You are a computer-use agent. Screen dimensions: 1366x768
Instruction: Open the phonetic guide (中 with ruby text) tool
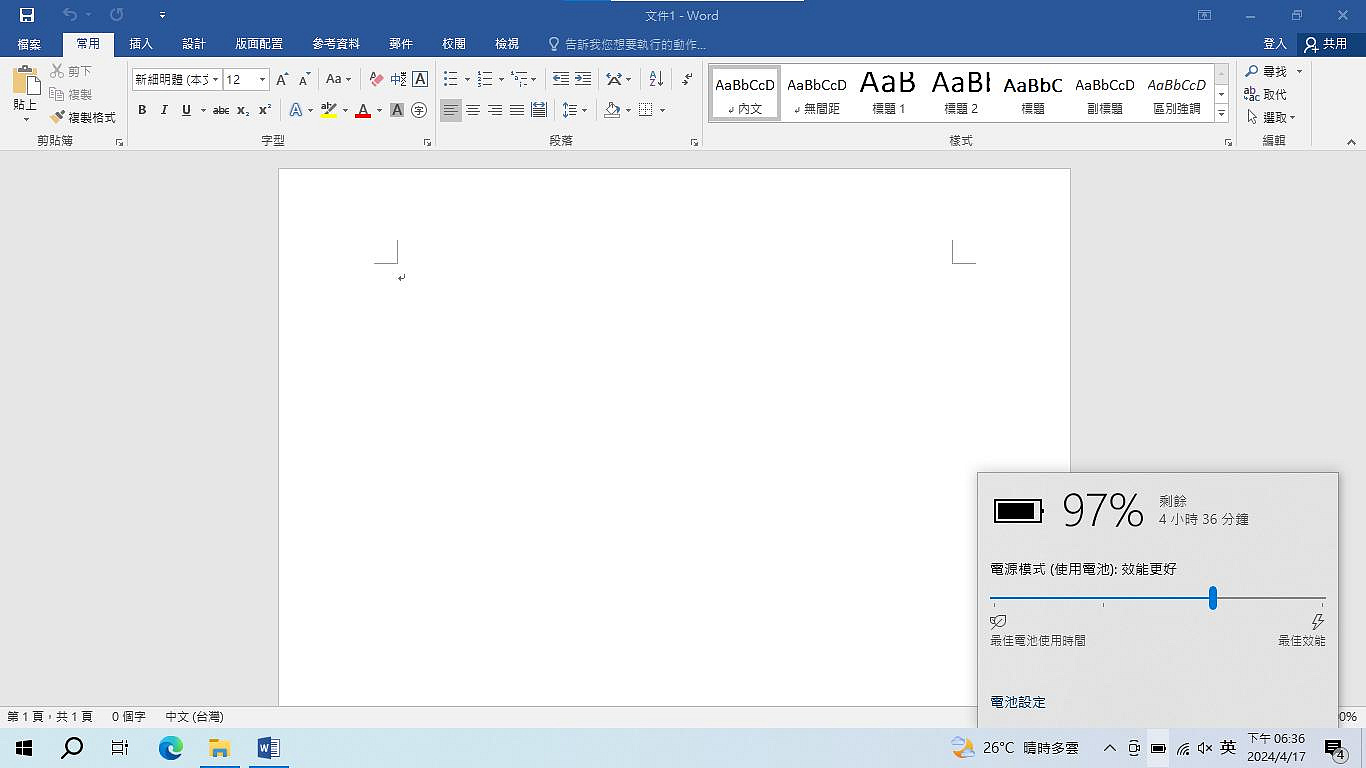(398, 79)
